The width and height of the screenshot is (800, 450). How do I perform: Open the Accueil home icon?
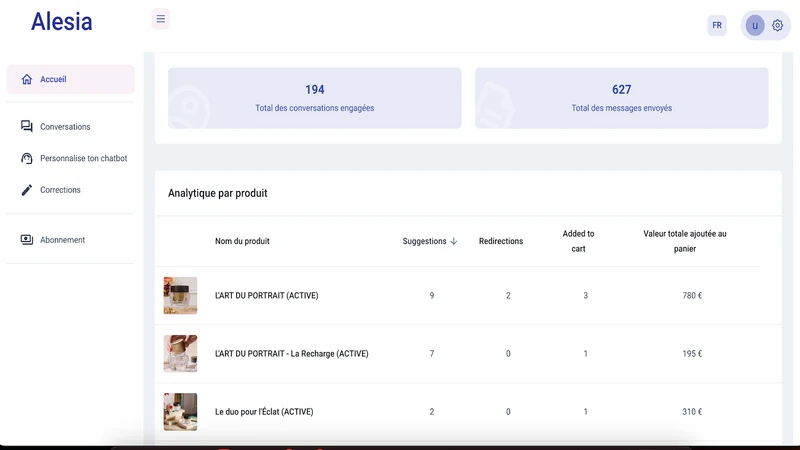pos(27,79)
